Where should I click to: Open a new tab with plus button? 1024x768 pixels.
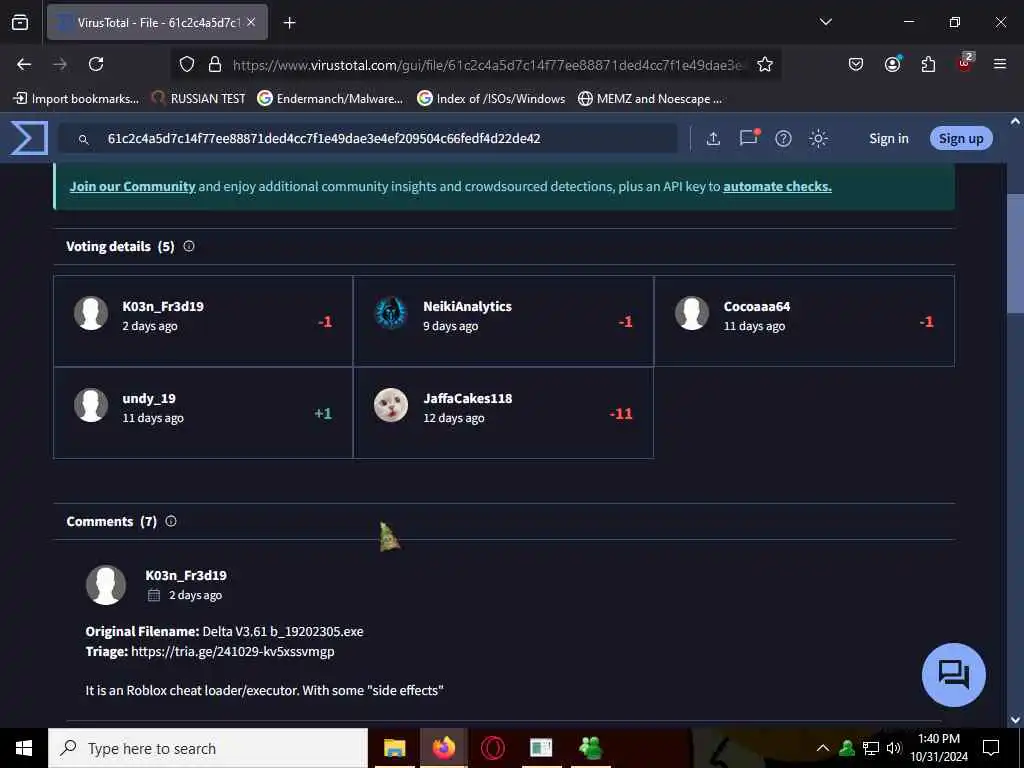290,23
